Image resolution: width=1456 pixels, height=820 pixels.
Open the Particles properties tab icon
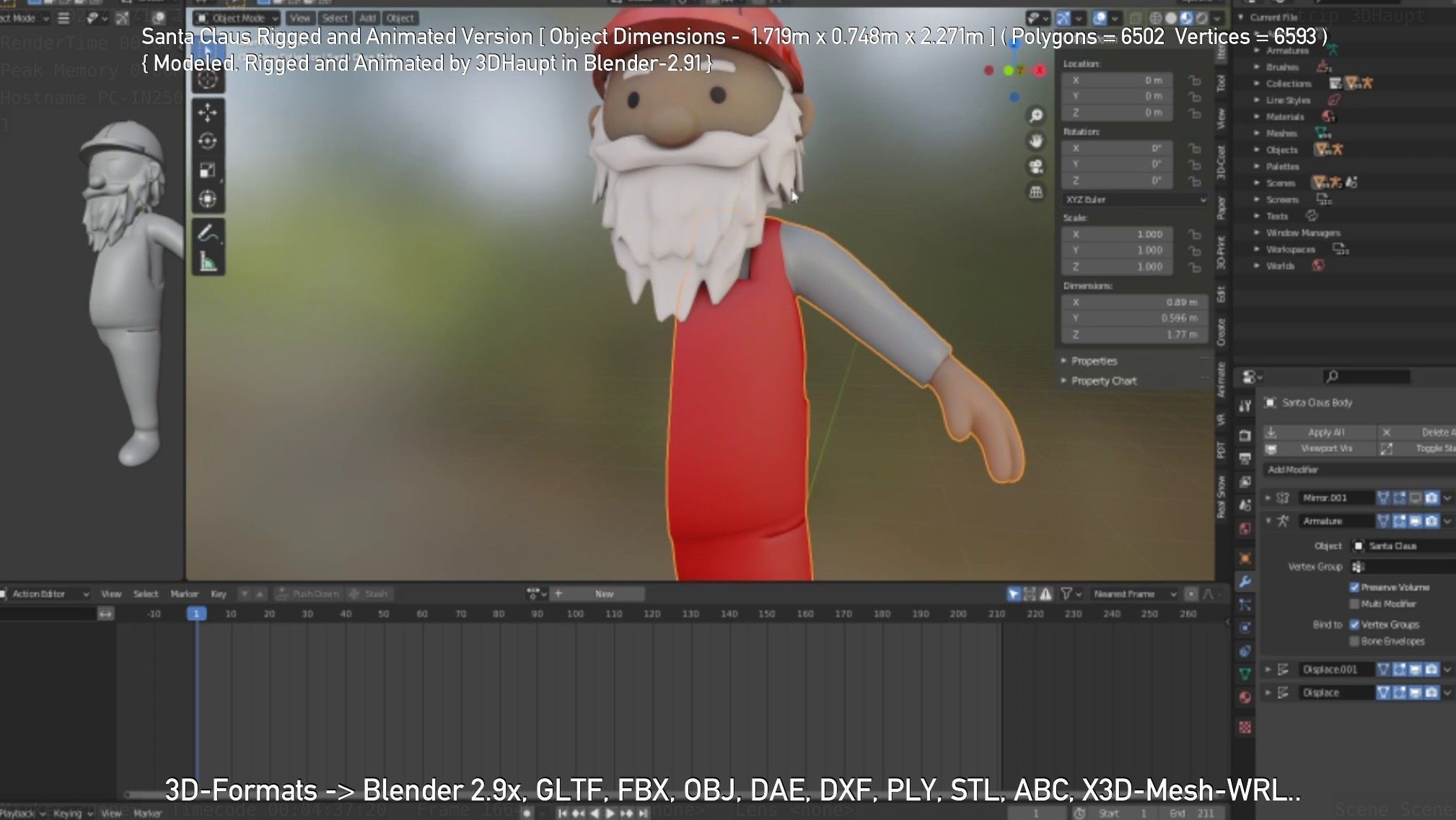[1245, 605]
